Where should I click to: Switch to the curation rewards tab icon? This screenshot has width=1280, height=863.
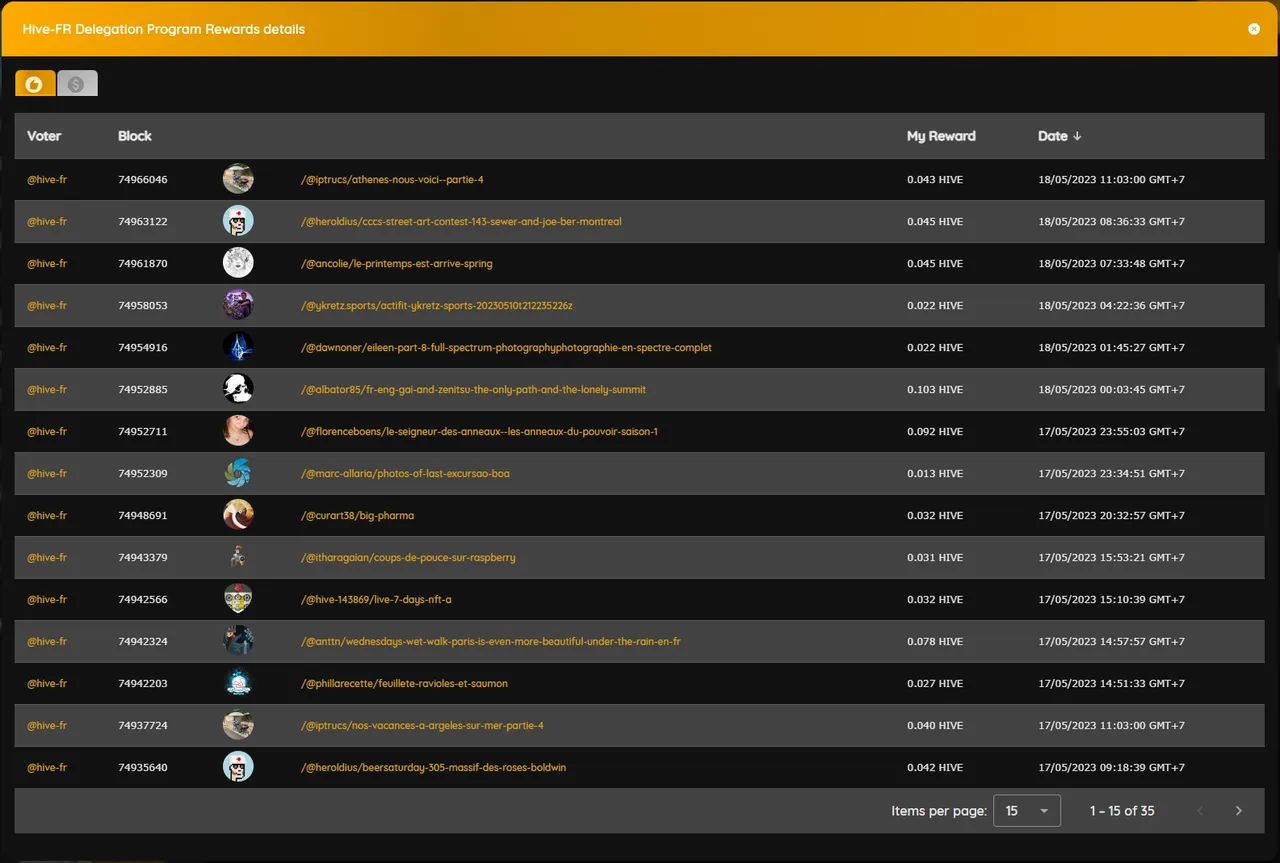click(35, 84)
